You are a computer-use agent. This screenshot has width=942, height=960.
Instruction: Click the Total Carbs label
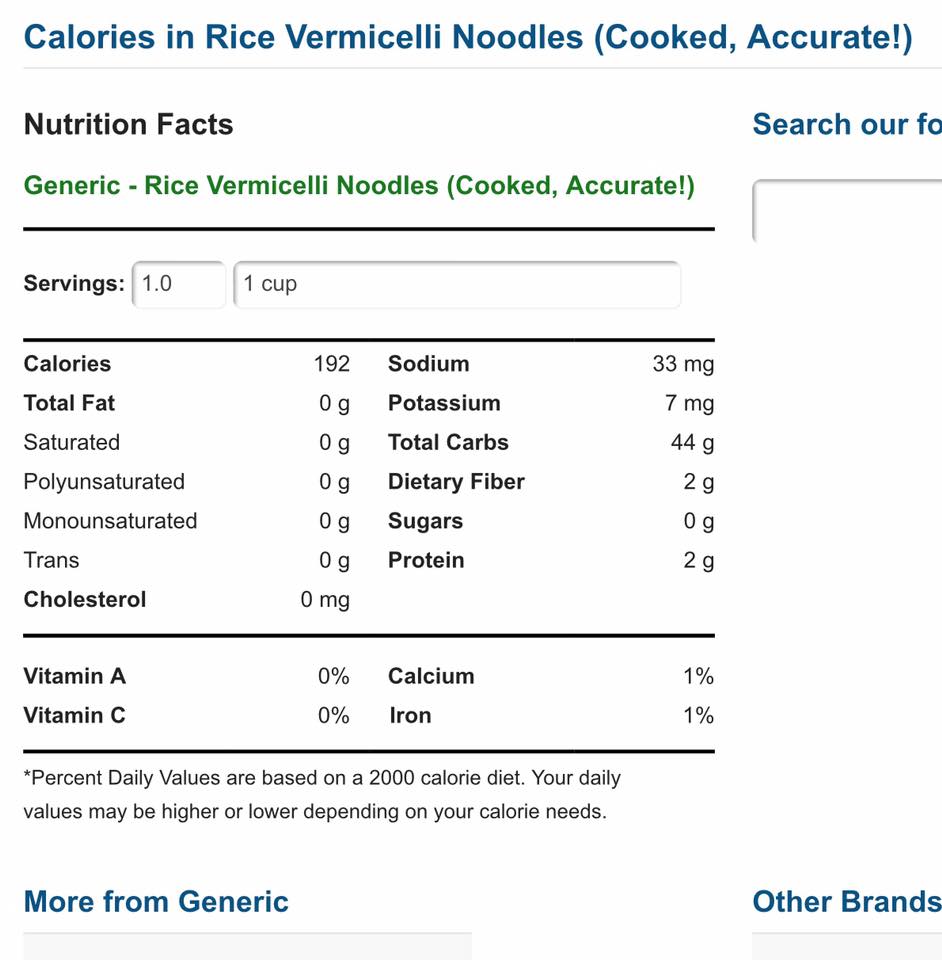[448, 442]
